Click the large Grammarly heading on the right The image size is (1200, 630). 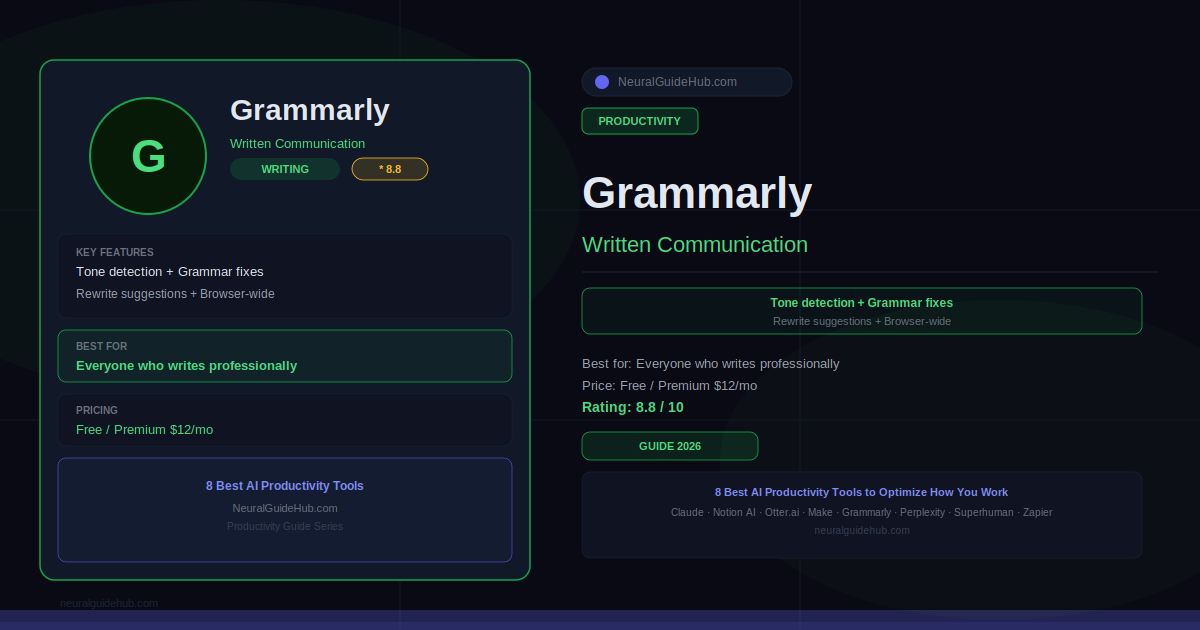click(697, 193)
